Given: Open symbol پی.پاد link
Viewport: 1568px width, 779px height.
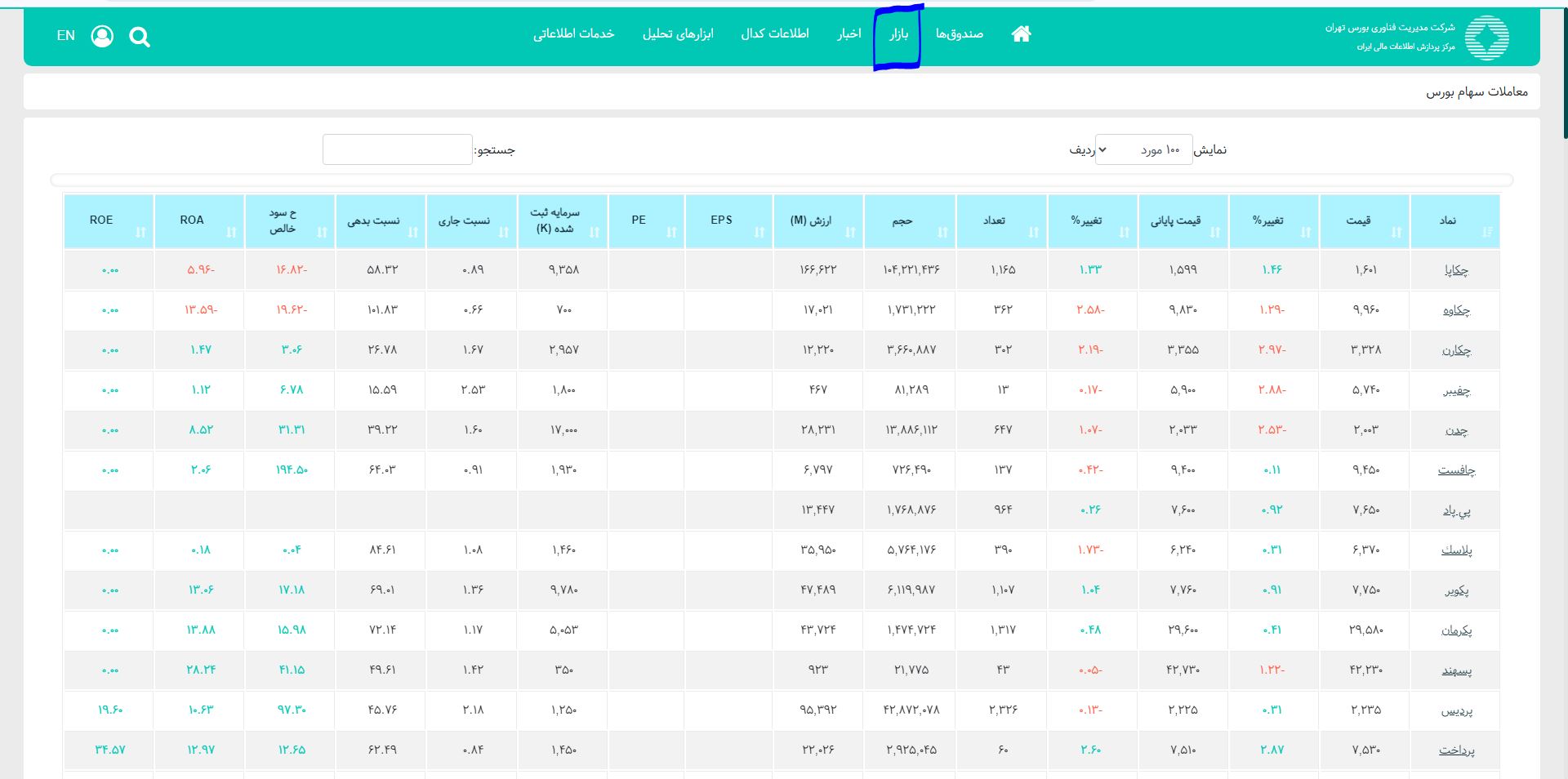Looking at the screenshot, I should click(x=1456, y=510).
